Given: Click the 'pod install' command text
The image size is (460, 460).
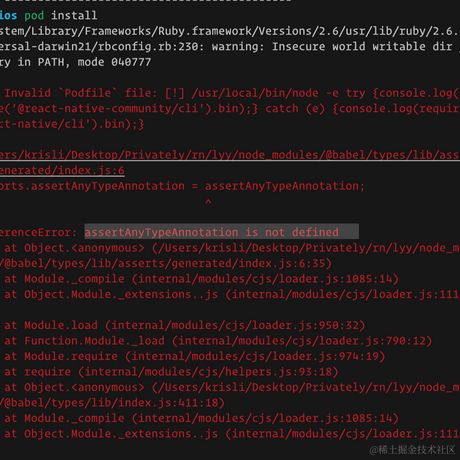Looking at the screenshot, I should click(x=61, y=15).
